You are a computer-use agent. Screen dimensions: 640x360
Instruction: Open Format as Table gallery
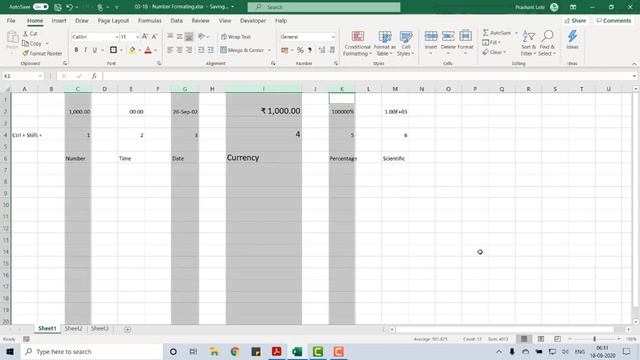pyautogui.click(x=384, y=43)
